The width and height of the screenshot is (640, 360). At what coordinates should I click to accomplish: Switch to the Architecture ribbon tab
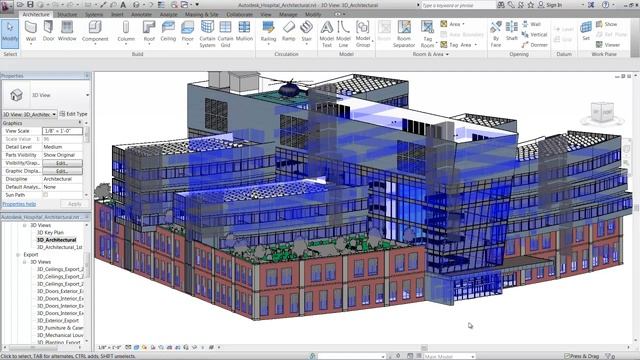36,14
